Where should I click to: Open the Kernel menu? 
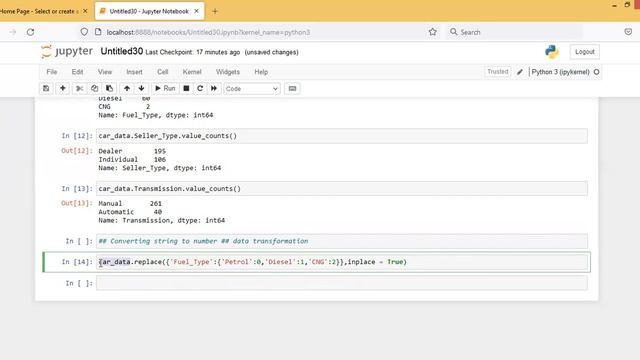pyautogui.click(x=192, y=72)
